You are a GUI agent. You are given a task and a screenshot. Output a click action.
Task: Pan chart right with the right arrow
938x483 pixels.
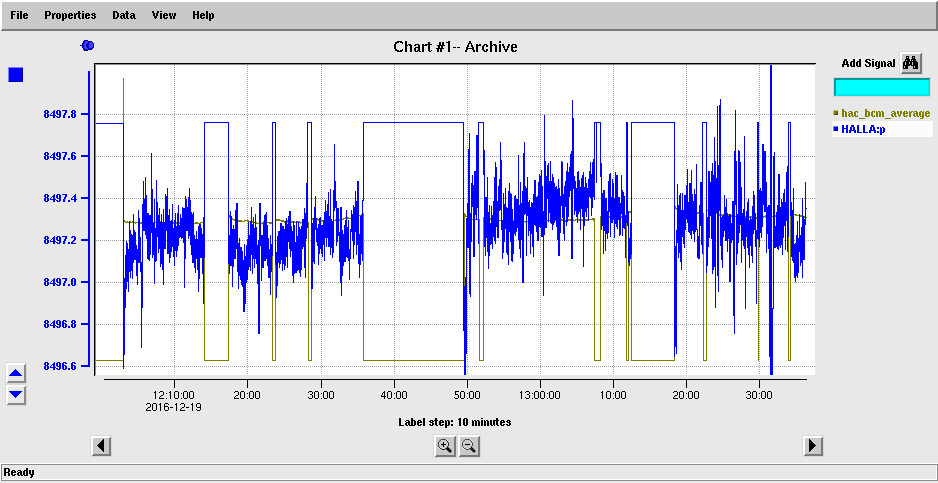pos(813,446)
